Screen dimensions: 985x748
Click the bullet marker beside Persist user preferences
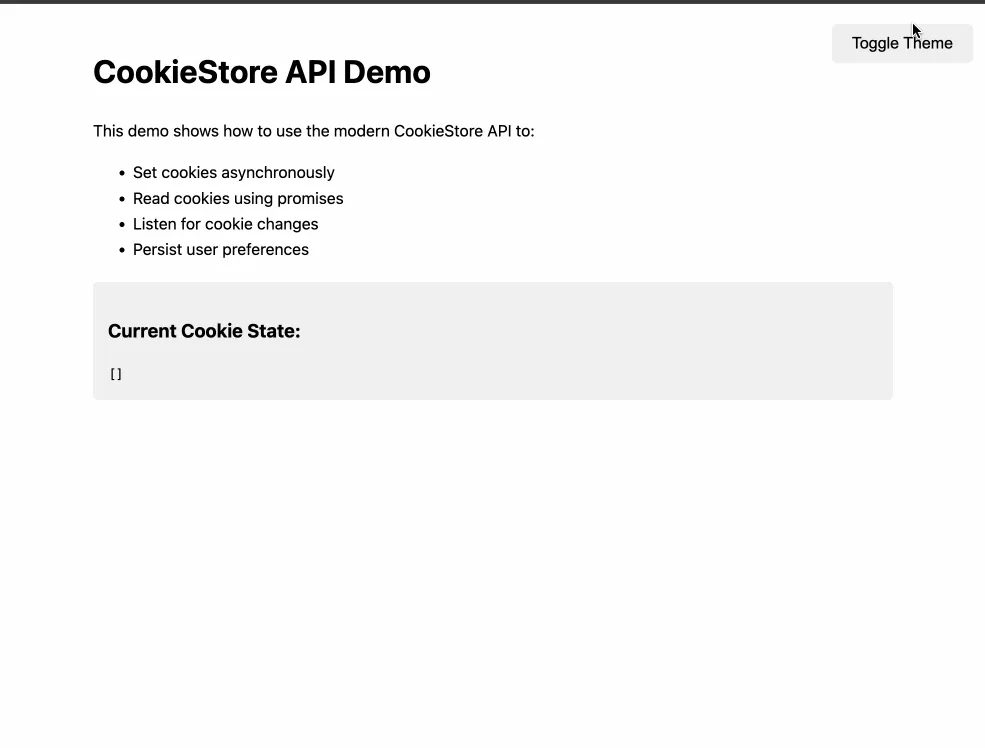coord(121,250)
